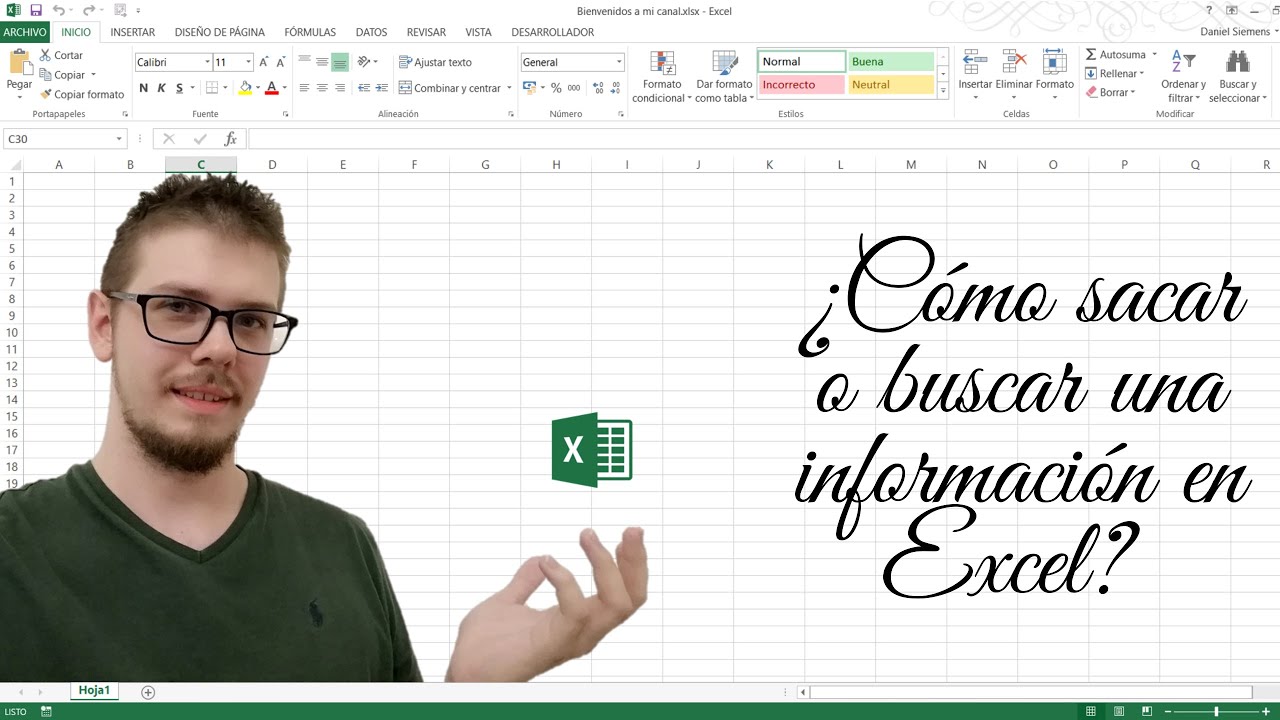This screenshot has width=1280, height=720.
Task: Click the Copiar copy command
Action: [62, 75]
